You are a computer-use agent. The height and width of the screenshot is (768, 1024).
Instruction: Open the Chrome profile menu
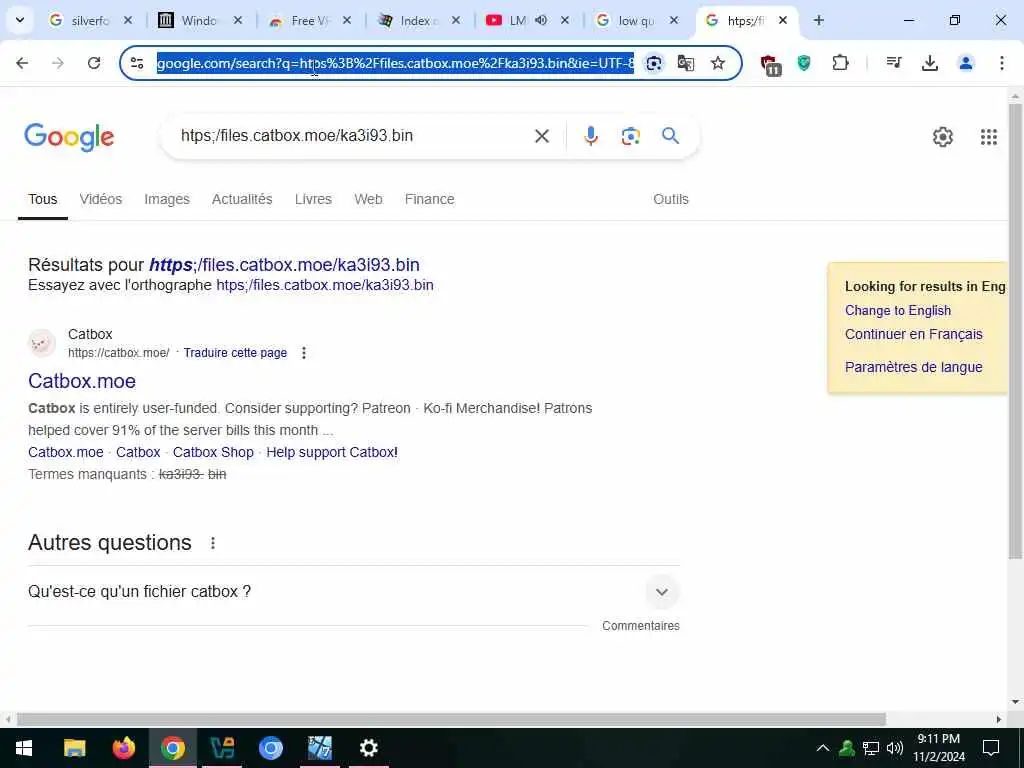click(966, 63)
